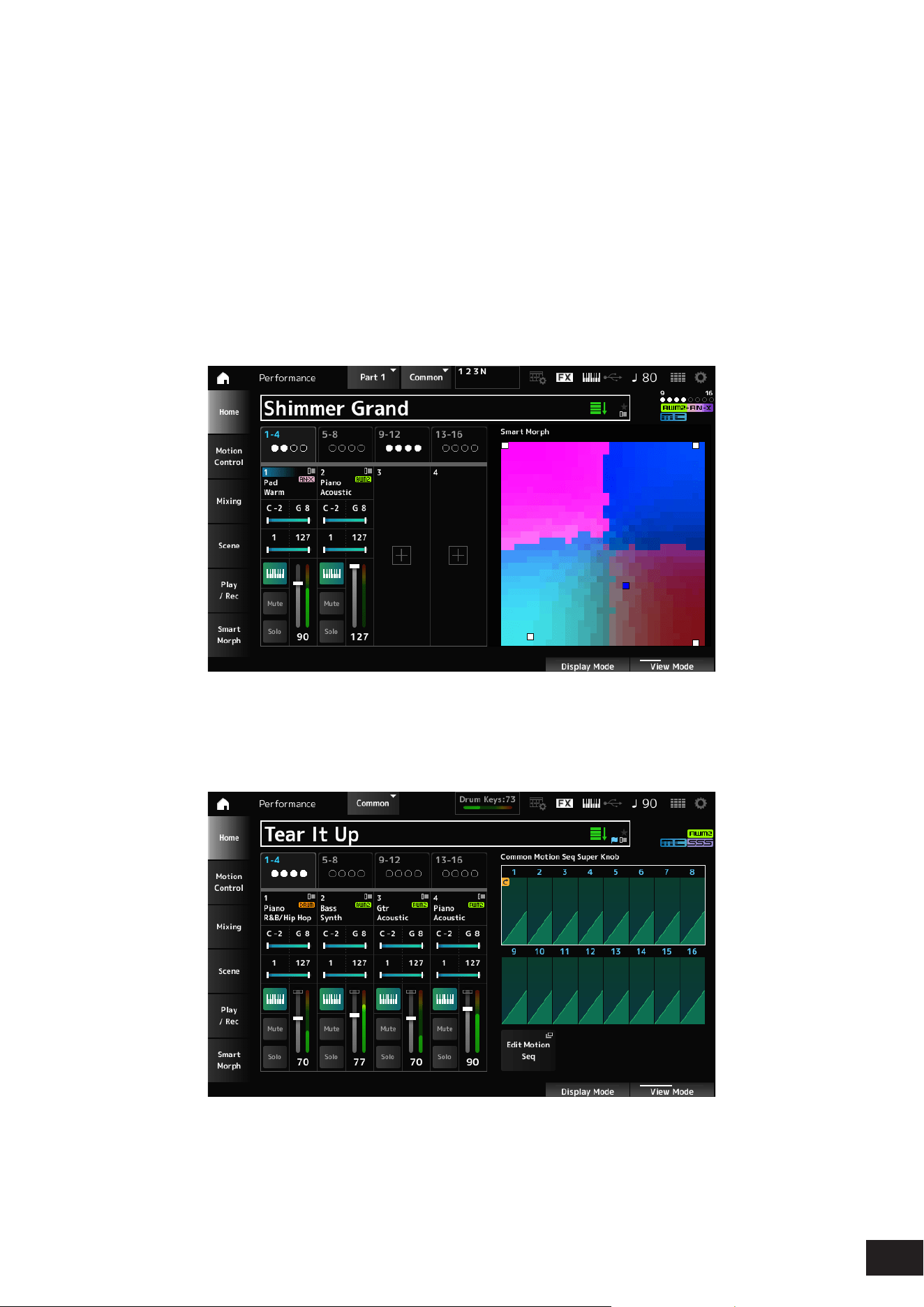Tap favorite star icon in Shimmer Grand name bar
Image resolution: width=924 pixels, height=1307 pixels.
[623, 406]
